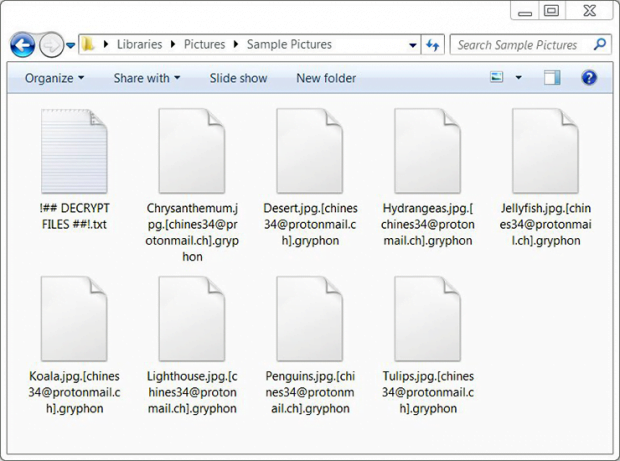Viewport: 620px width, 461px height.
Task: Go back with the blue Back arrow
Action: (23, 45)
